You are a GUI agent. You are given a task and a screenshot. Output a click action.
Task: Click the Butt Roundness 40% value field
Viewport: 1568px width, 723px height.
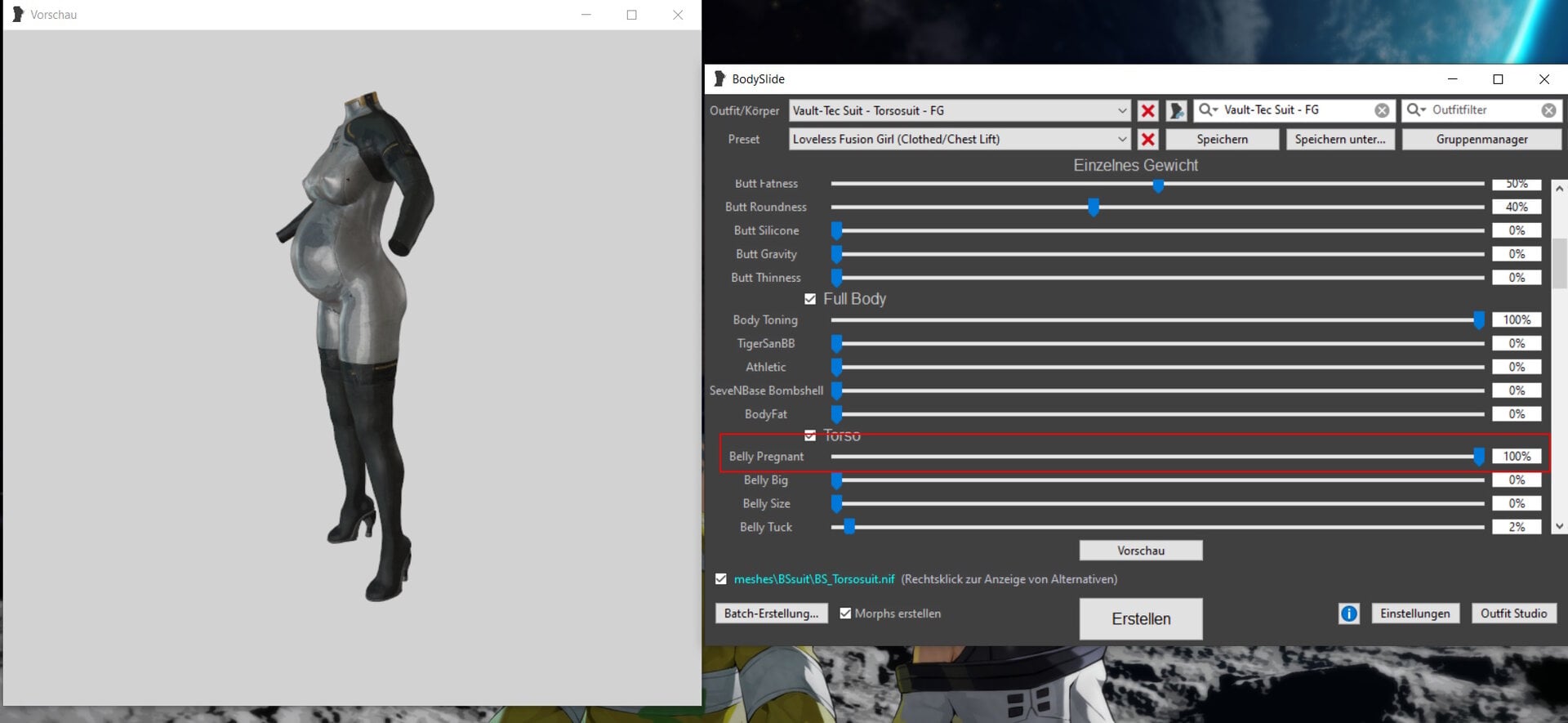tap(1517, 207)
